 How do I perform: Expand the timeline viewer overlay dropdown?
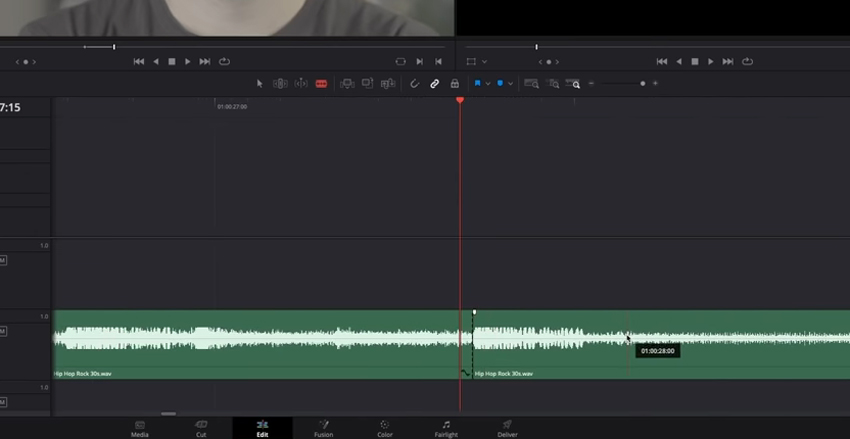click(484, 62)
